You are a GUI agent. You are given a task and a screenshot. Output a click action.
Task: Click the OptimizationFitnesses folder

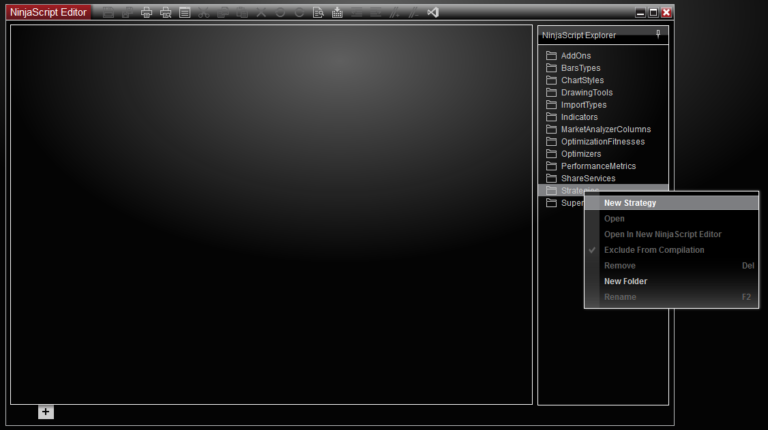click(x=602, y=142)
